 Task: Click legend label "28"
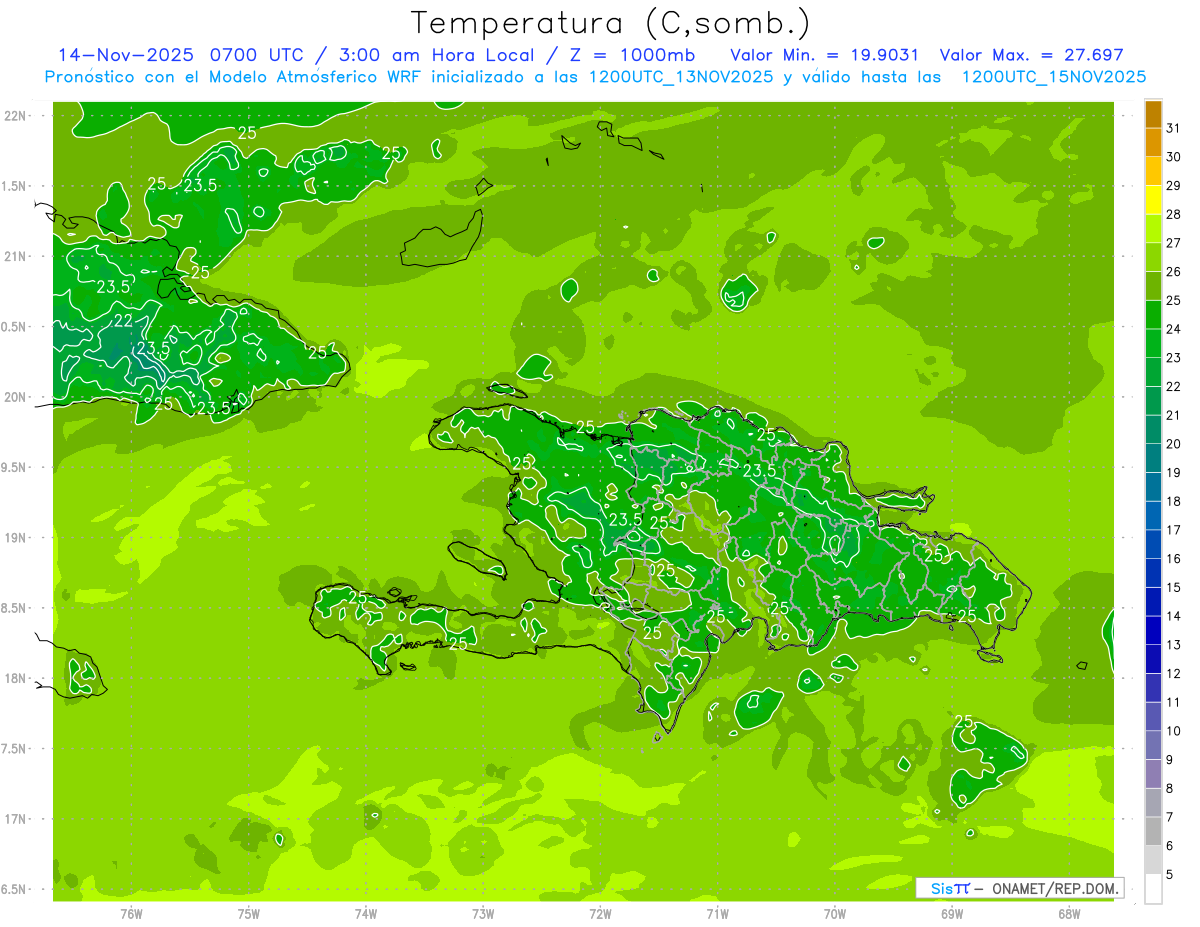(x=1173, y=214)
